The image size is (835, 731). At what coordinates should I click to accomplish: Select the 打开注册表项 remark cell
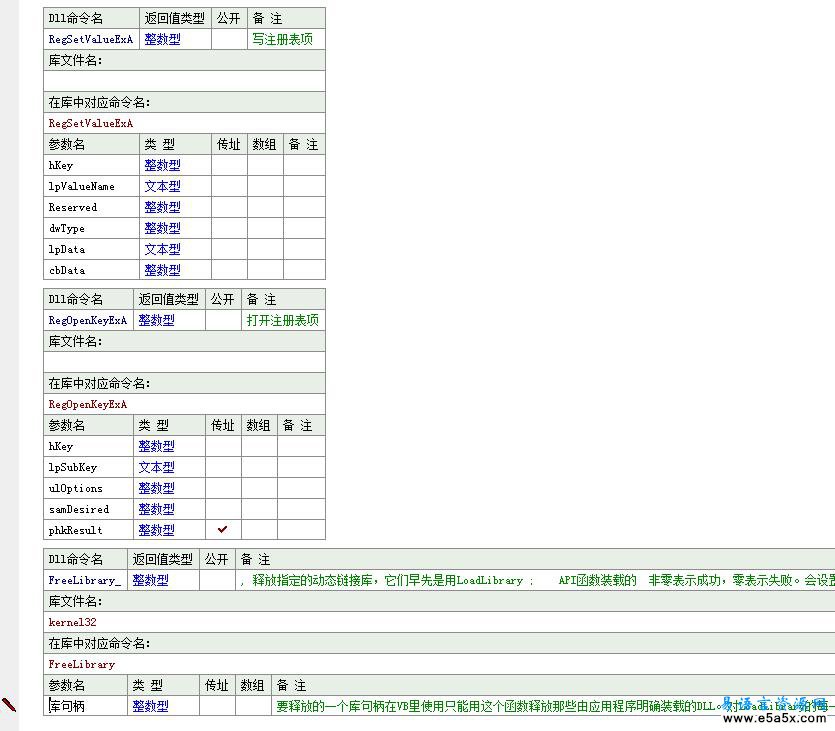[x=282, y=320]
